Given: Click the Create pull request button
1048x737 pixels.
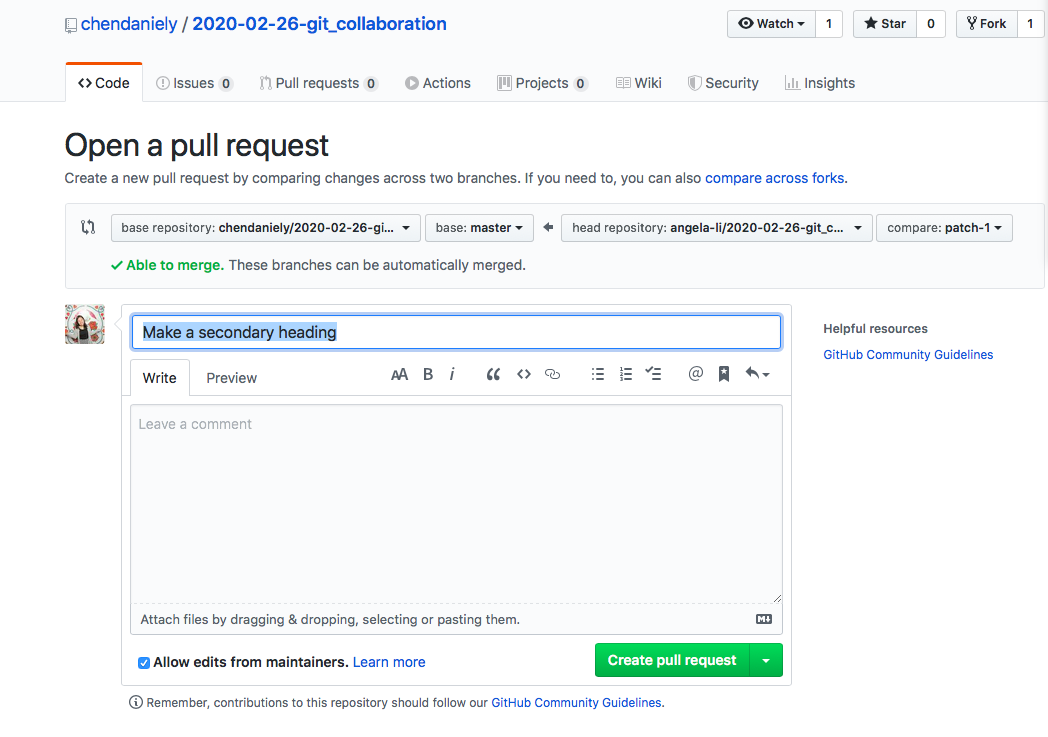Looking at the screenshot, I should click(x=672, y=660).
